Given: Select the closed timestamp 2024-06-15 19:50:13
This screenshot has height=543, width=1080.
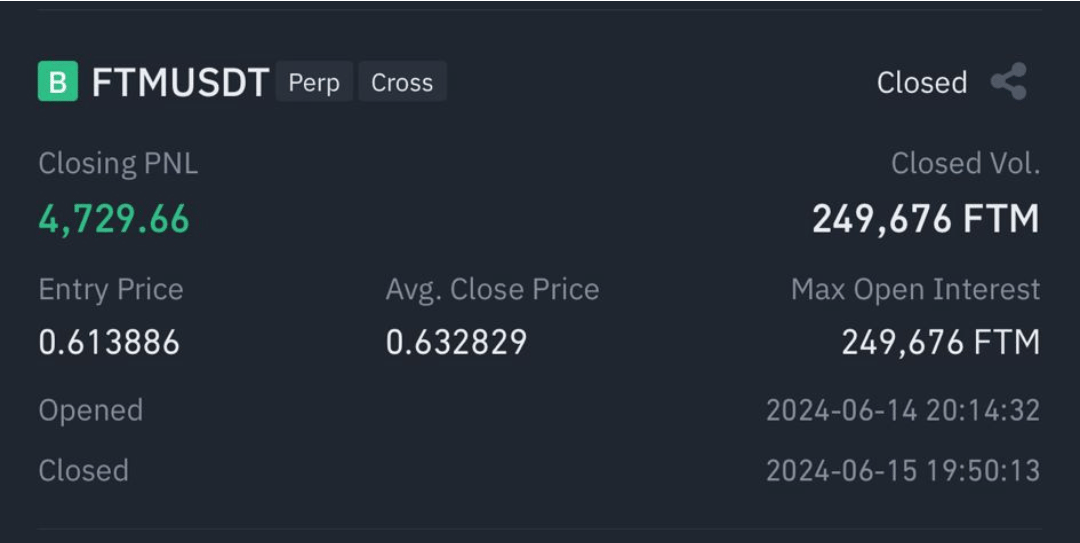Looking at the screenshot, I should (903, 471).
